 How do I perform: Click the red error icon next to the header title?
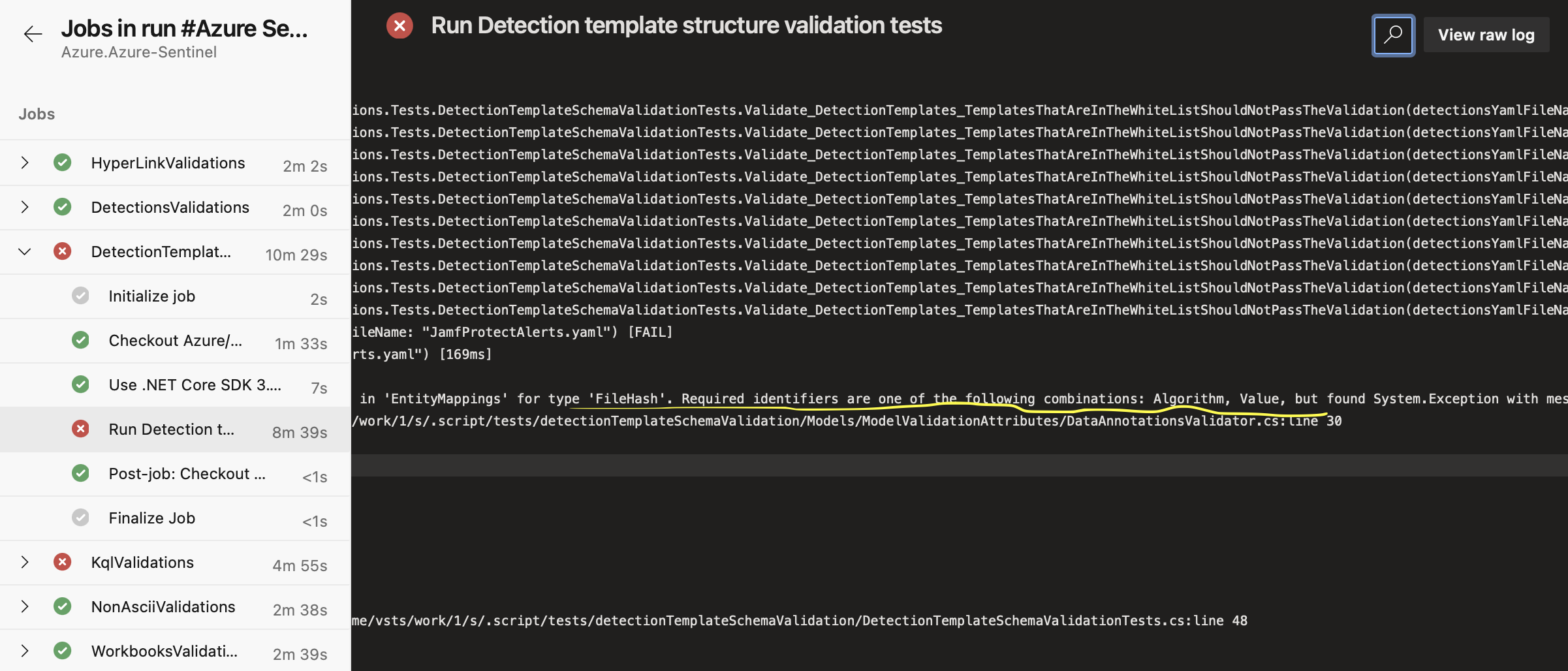coord(400,25)
